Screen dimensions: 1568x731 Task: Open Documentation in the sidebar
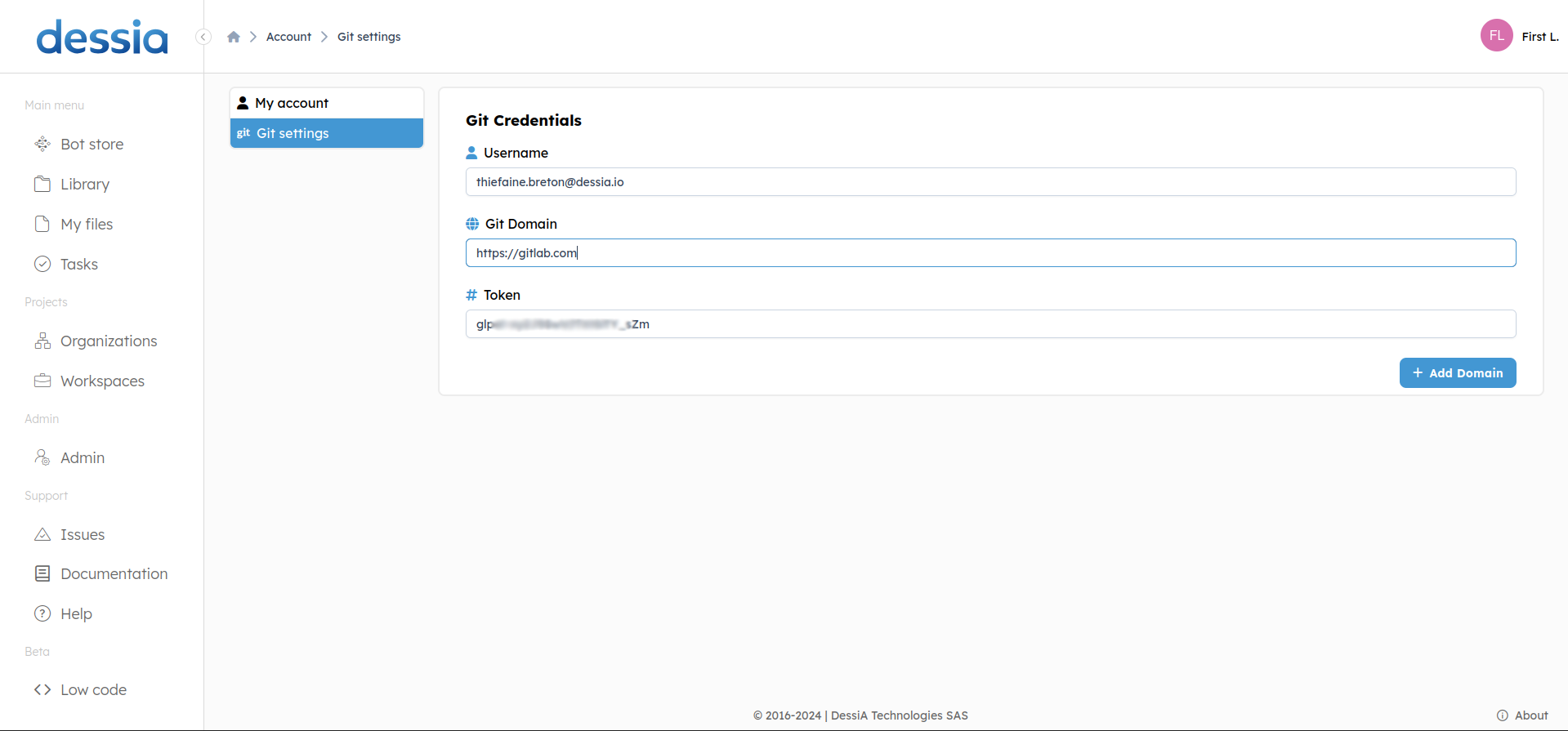[x=114, y=574]
